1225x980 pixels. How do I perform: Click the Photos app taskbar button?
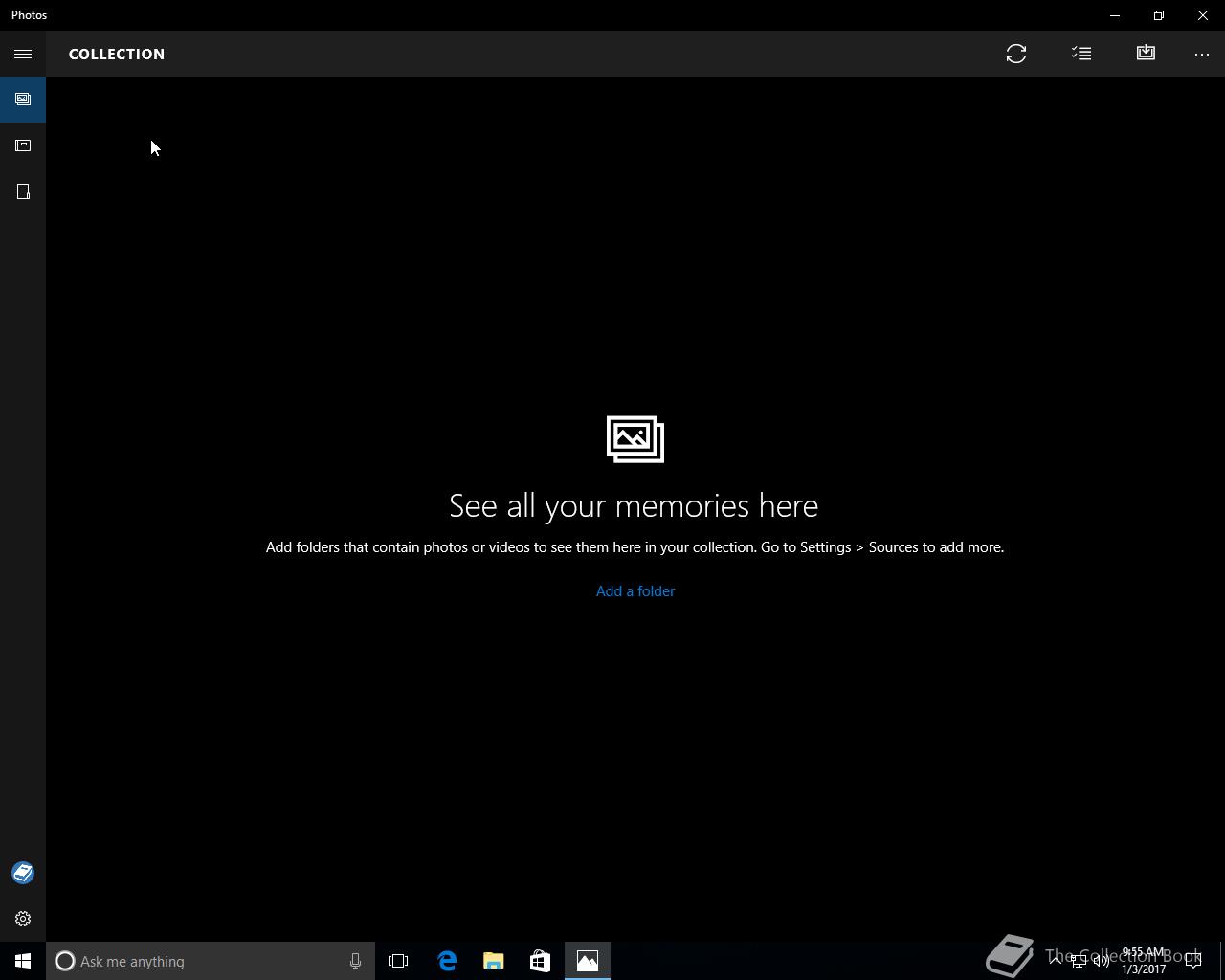(x=588, y=961)
